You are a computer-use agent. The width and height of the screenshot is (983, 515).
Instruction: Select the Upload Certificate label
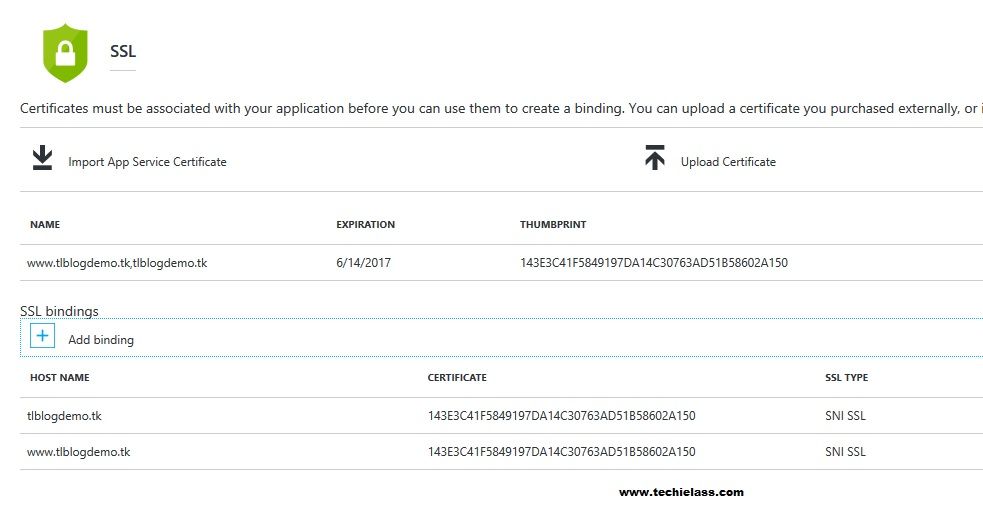728,162
